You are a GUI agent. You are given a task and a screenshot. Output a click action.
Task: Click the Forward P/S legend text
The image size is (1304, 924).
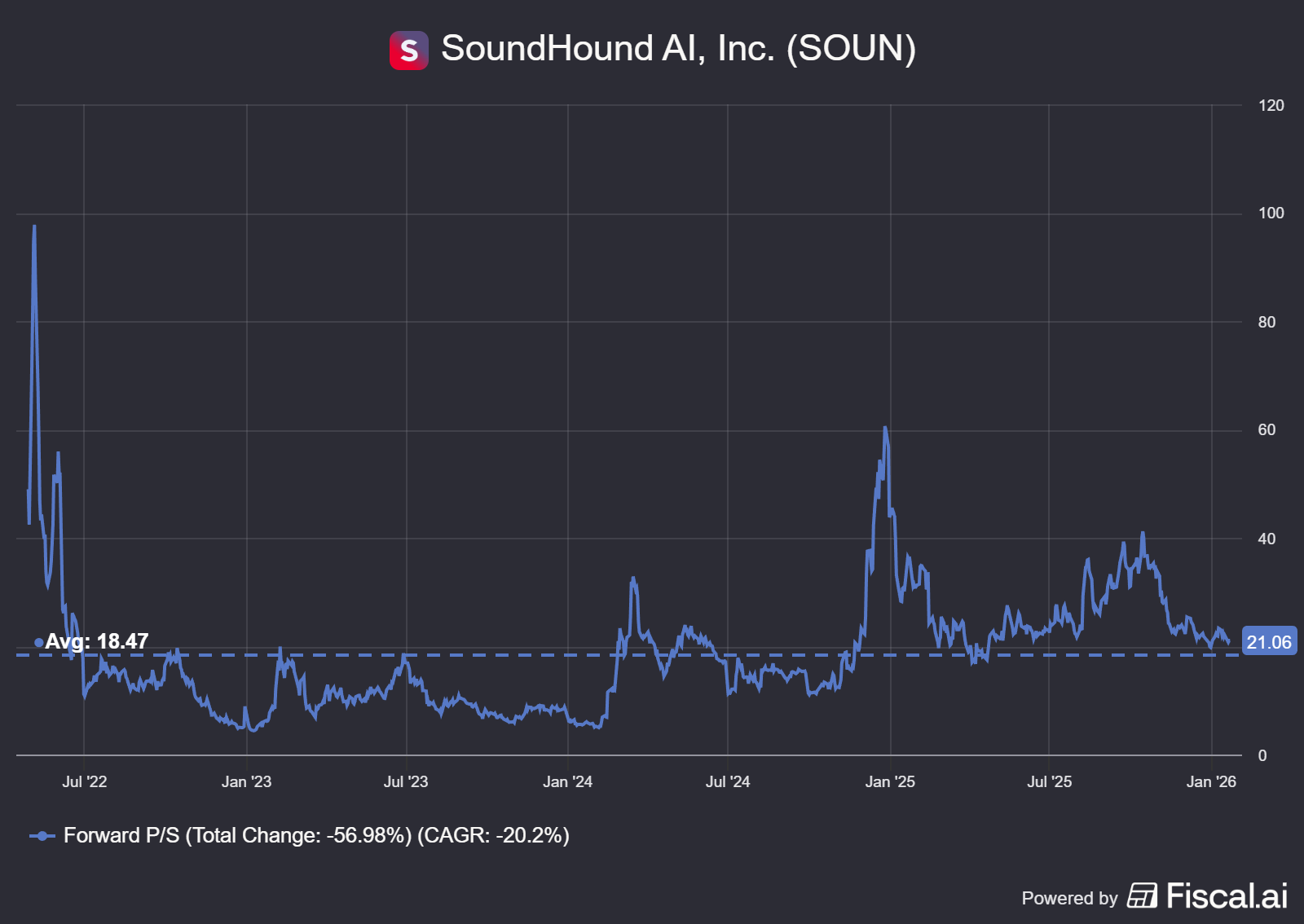(316, 836)
